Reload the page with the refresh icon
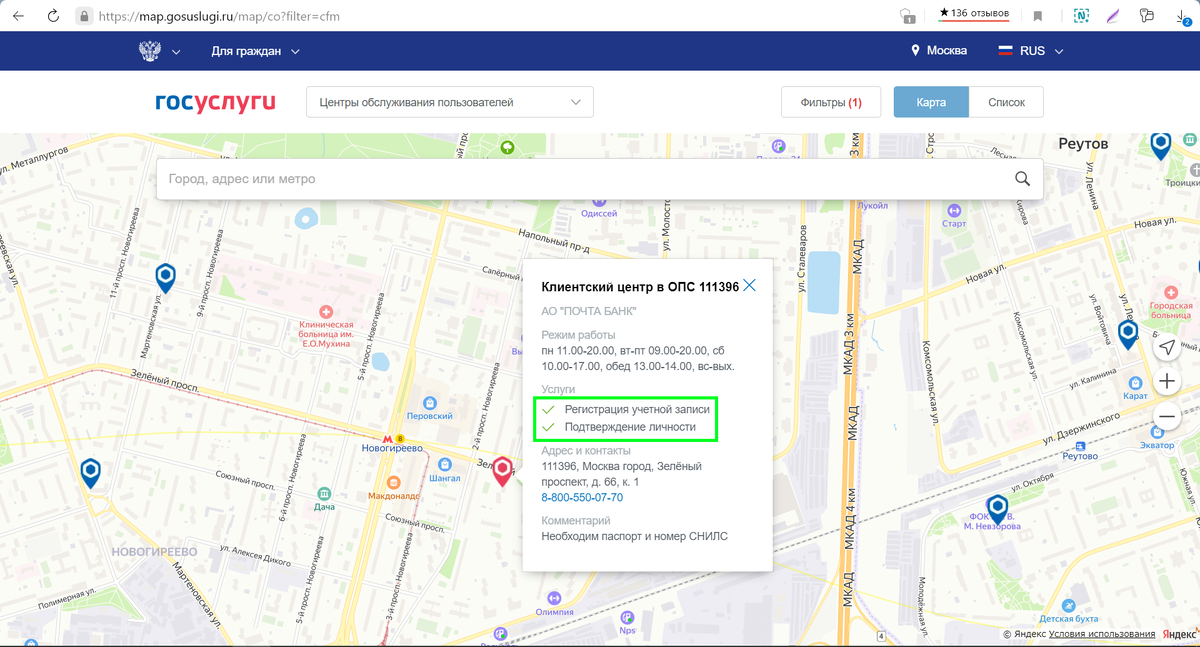Screen dimensions: 1200x647 pyautogui.click(x=53, y=16)
